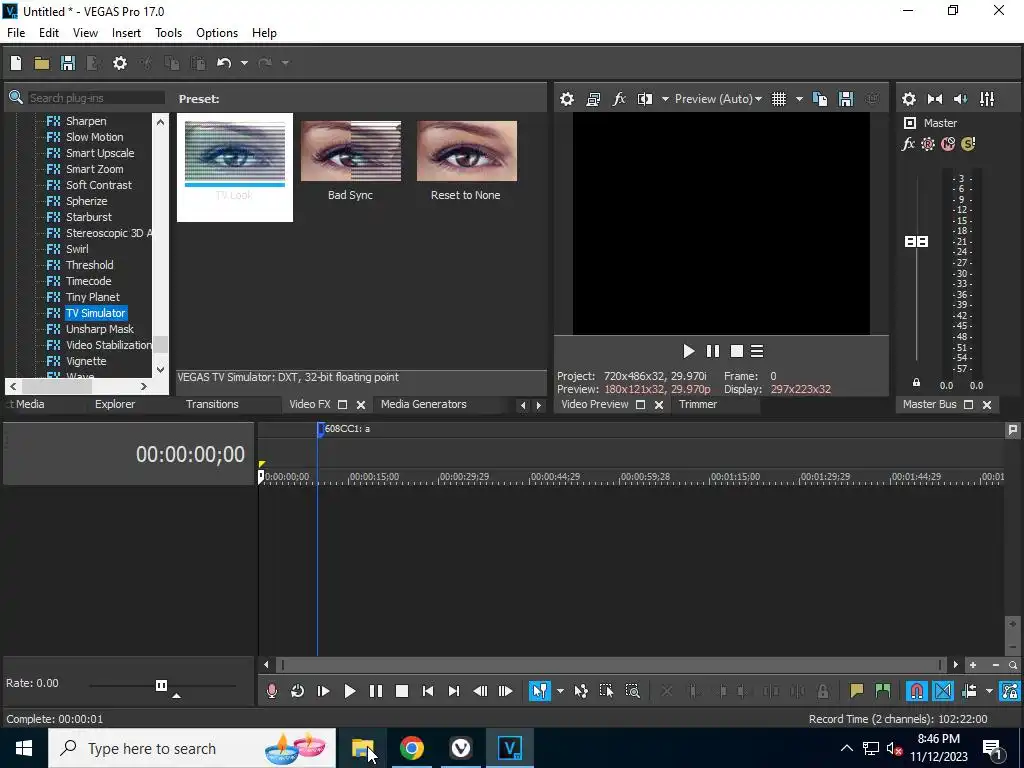The height and width of the screenshot is (768, 1024).
Task: Open the undo history dropdown arrow
Action: 244,63
